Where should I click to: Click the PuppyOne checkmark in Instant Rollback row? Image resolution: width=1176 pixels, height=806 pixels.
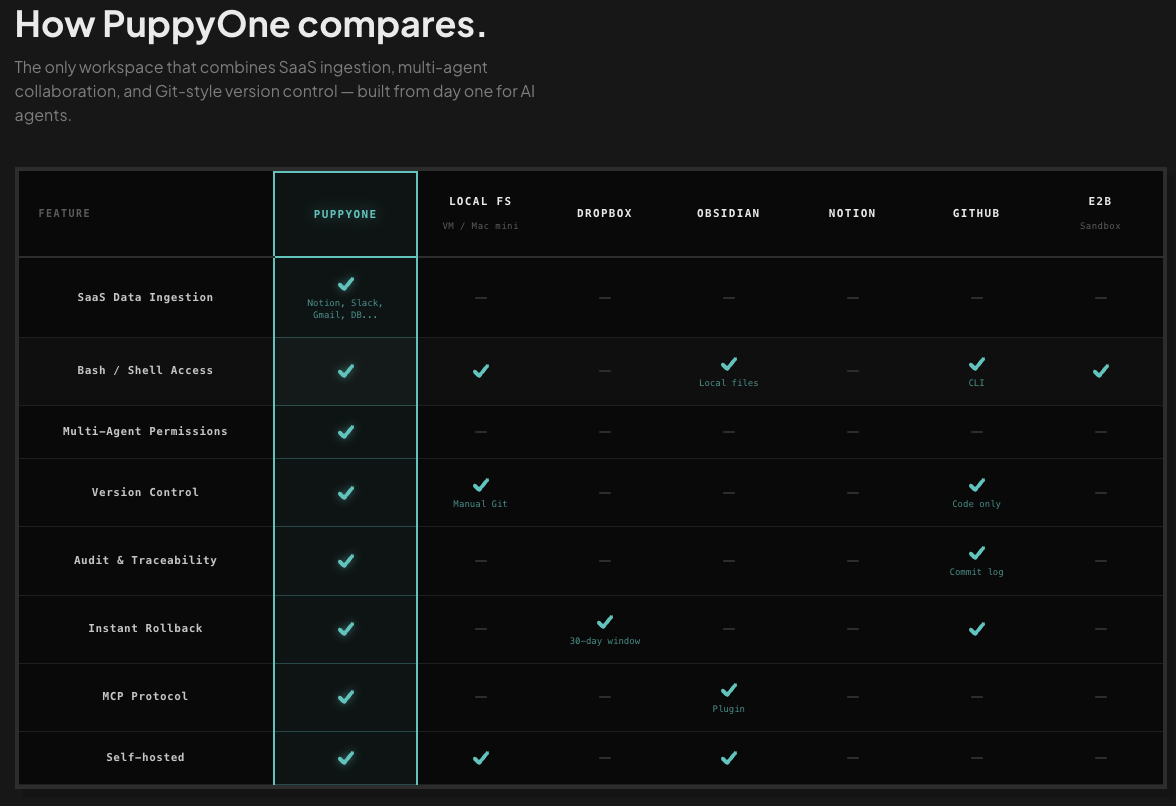346,629
